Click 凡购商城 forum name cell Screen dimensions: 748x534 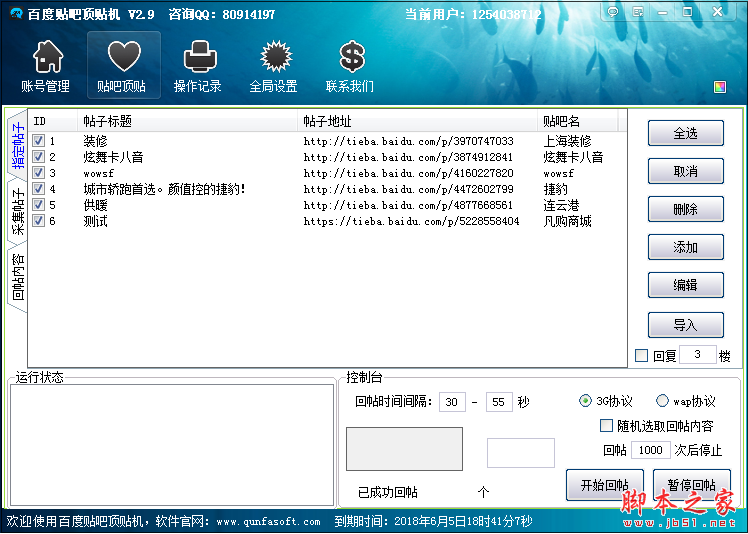point(567,221)
